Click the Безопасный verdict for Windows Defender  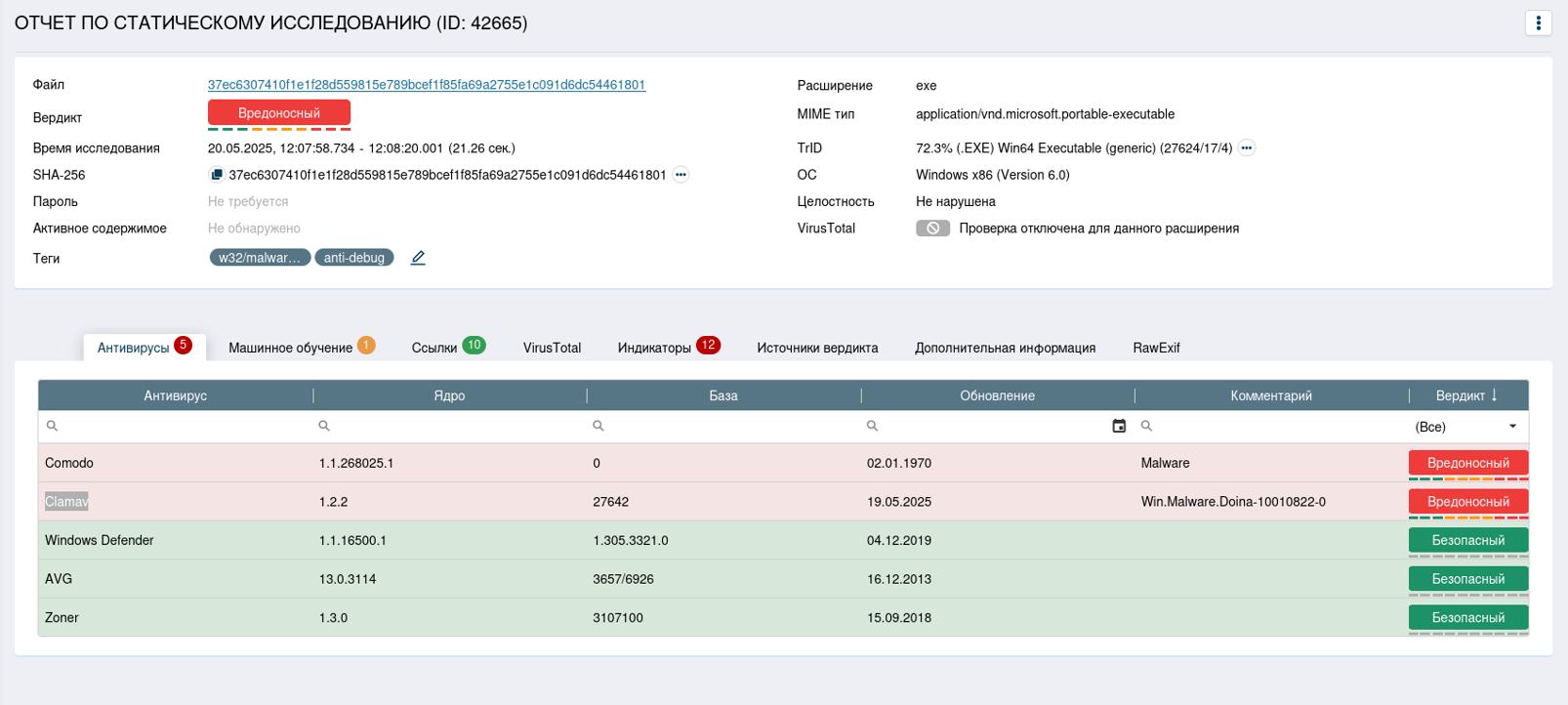click(1467, 540)
